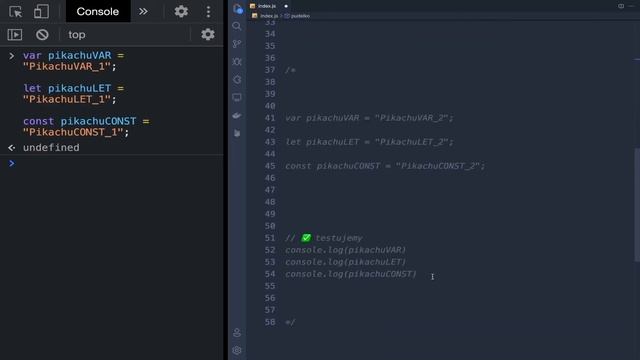640x360 pixels.
Task: Open the Remote Explorer monitor icon
Action: point(237,98)
